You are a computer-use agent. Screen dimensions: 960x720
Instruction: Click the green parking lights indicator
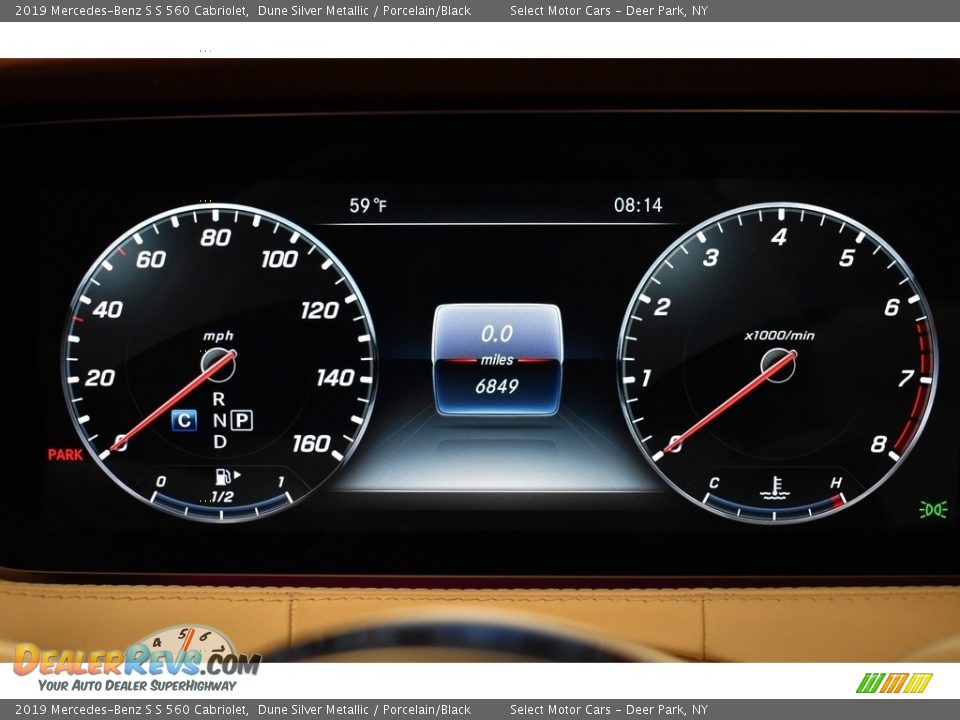tap(933, 509)
